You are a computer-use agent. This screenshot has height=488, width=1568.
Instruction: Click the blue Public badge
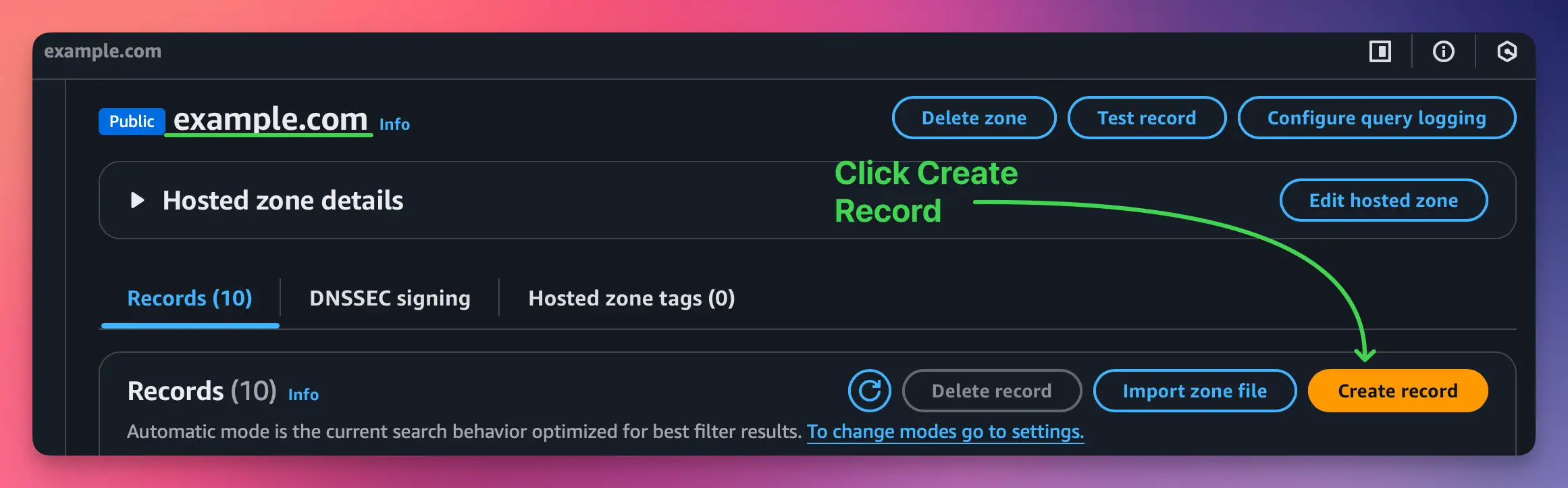click(132, 122)
